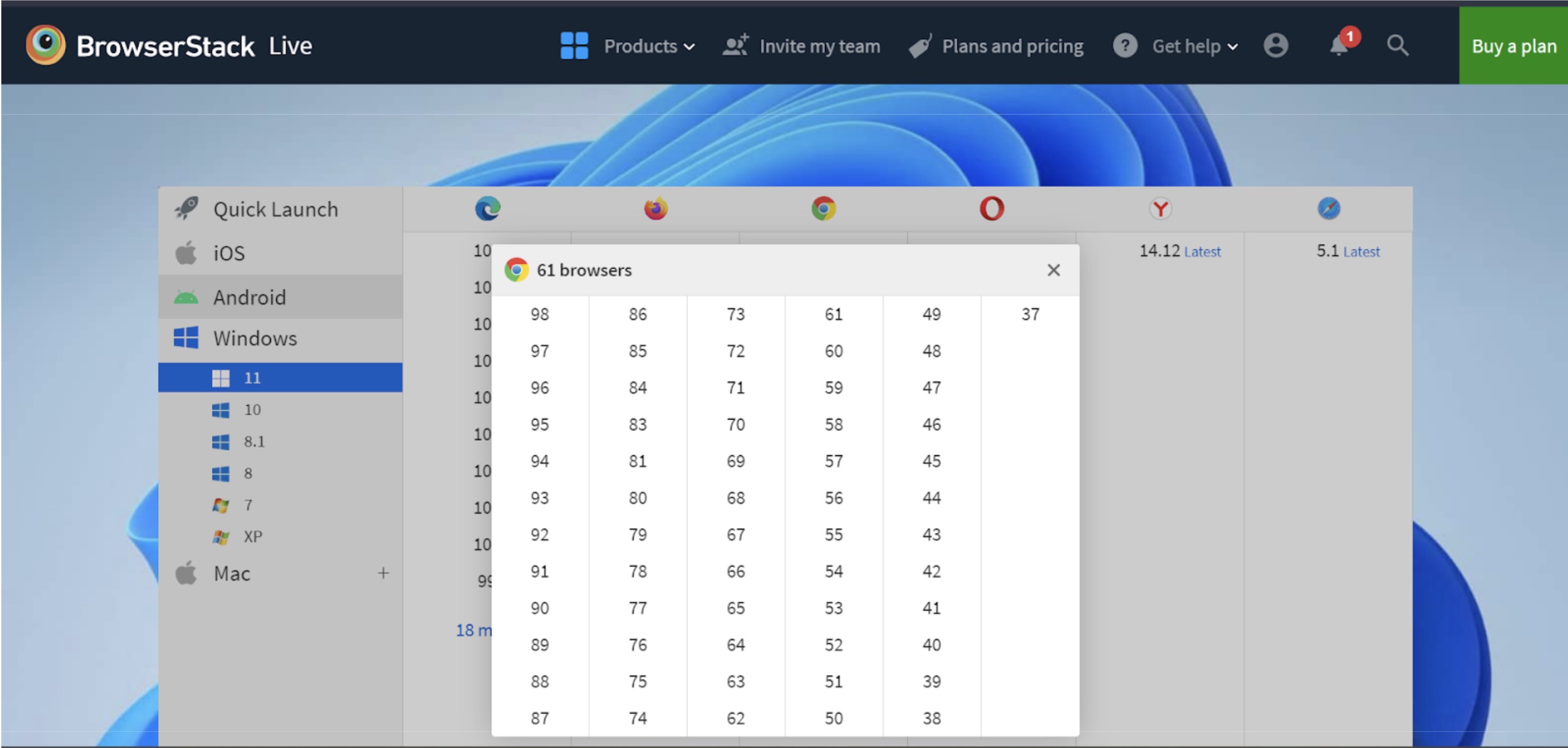Select the Safari browser icon
1568x748 pixels.
1330,208
